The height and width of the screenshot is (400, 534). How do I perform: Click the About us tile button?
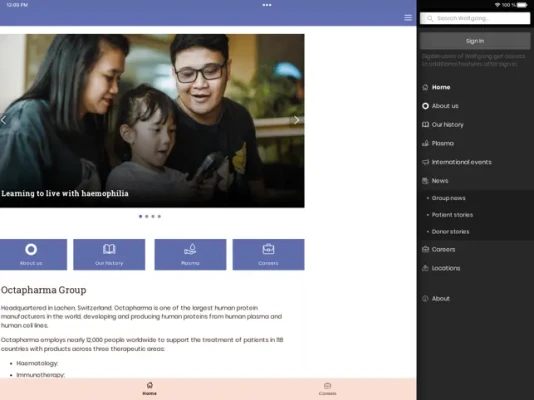coord(33,255)
